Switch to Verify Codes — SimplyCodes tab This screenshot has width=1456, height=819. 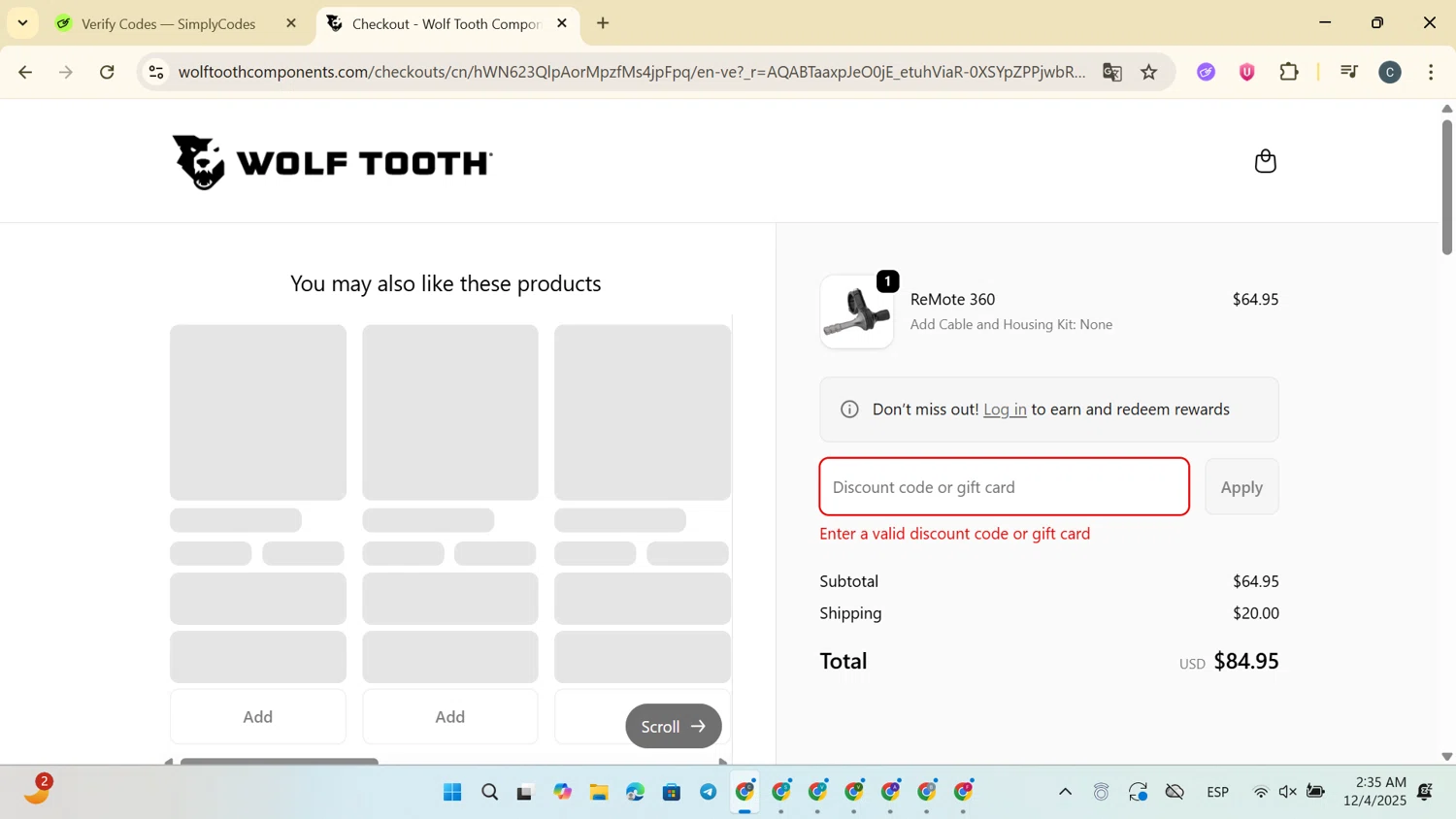[x=168, y=24]
